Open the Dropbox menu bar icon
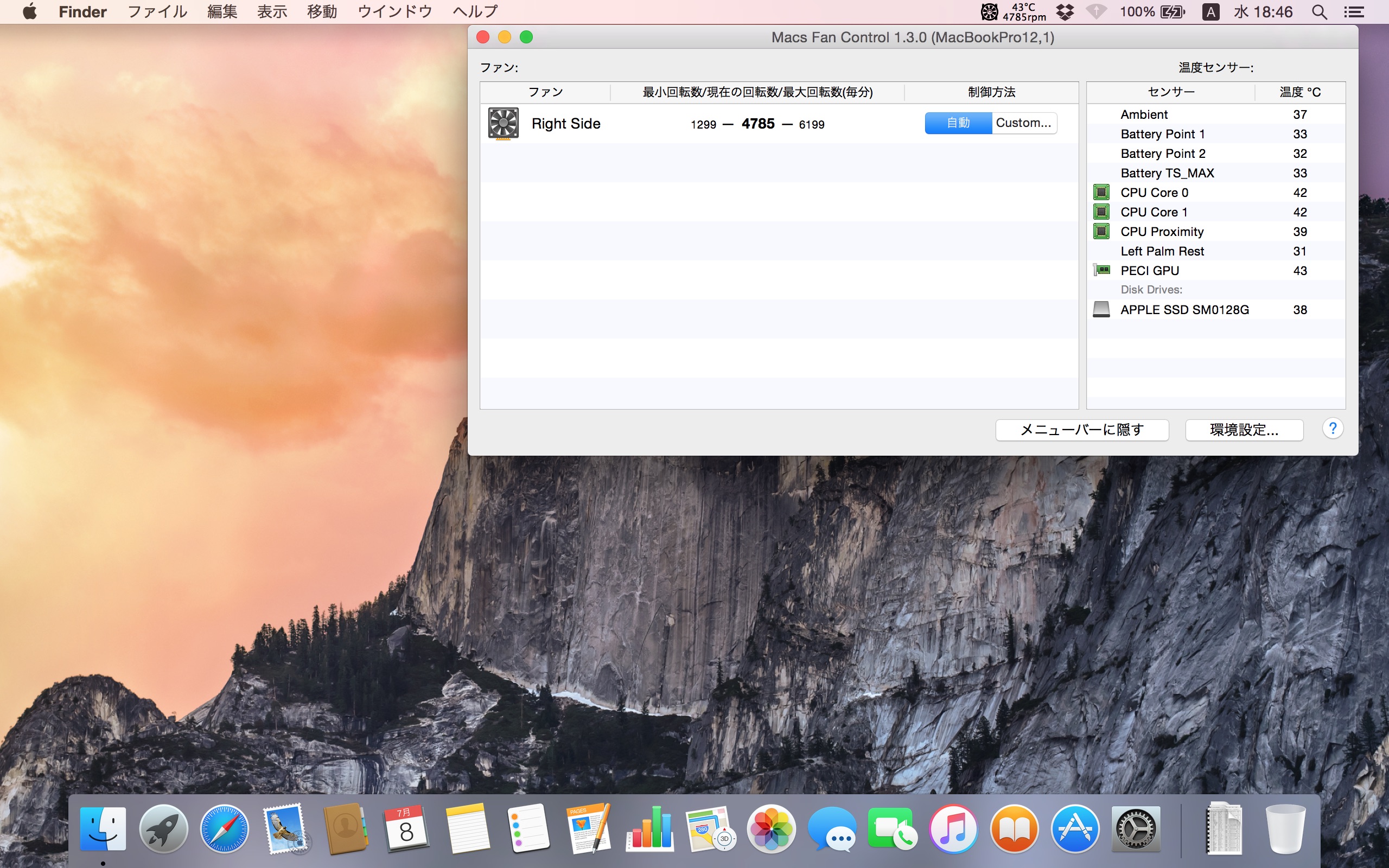Viewport: 1389px width, 868px height. point(1065,12)
